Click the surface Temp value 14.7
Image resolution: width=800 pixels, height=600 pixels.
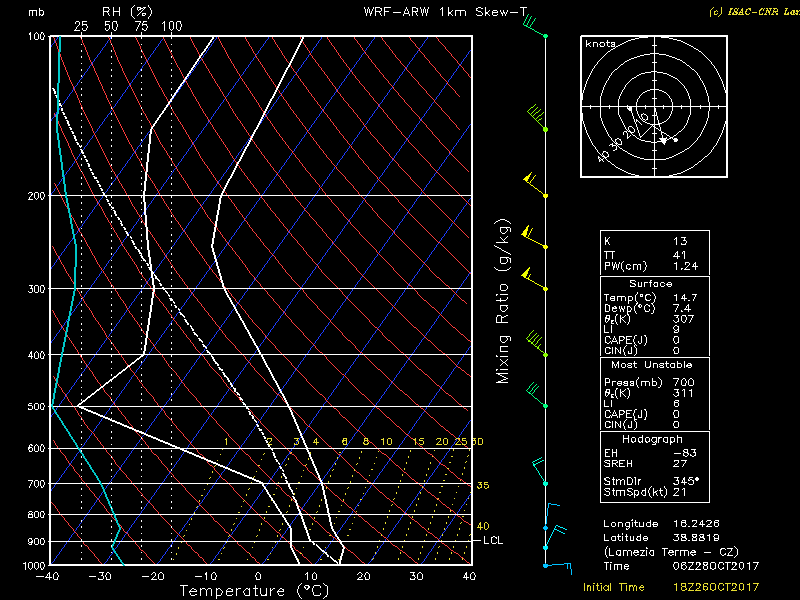685,298
